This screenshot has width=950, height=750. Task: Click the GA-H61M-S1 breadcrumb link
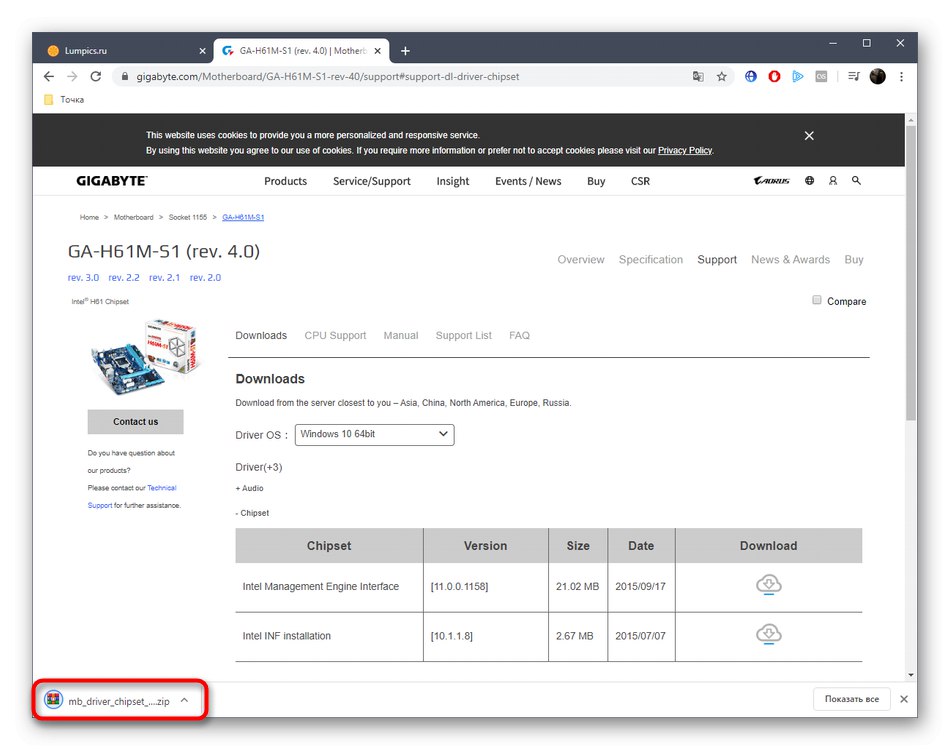(243, 217)
